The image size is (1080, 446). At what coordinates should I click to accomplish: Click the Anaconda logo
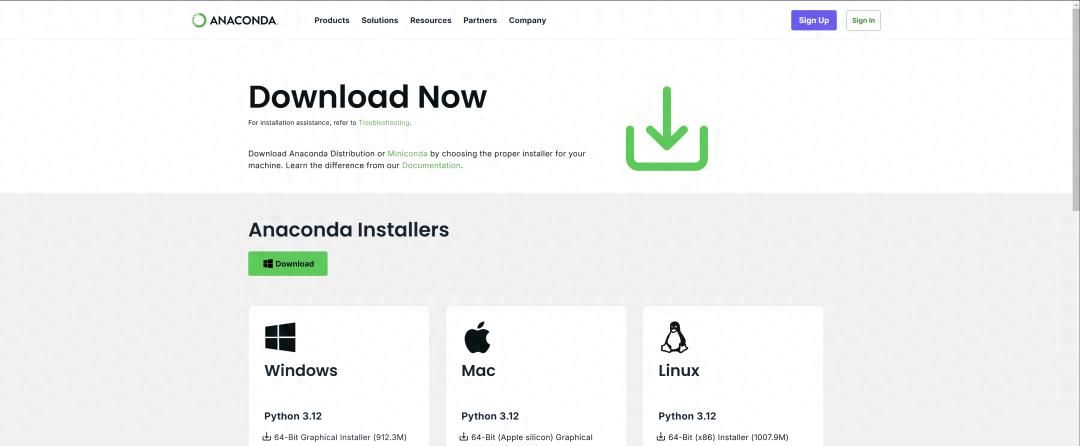234,20
